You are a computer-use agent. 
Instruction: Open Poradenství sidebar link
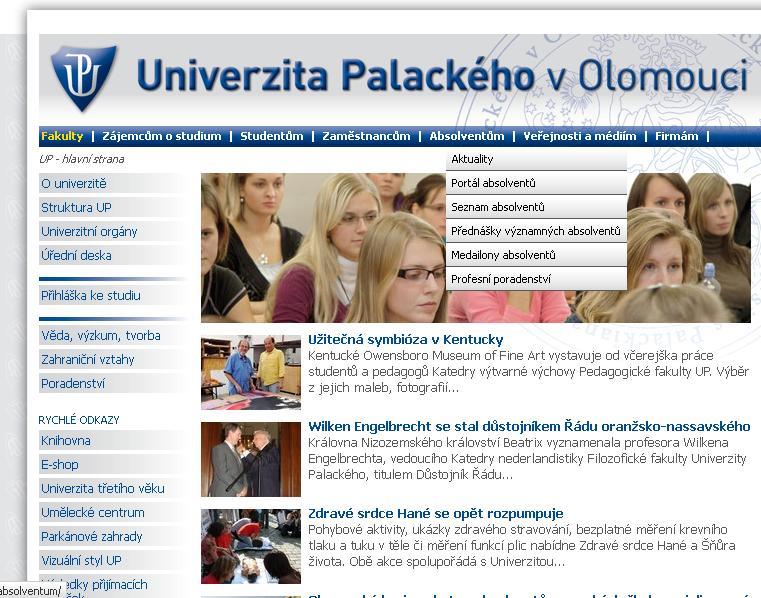pyautogui.click(x=112, y=383)
